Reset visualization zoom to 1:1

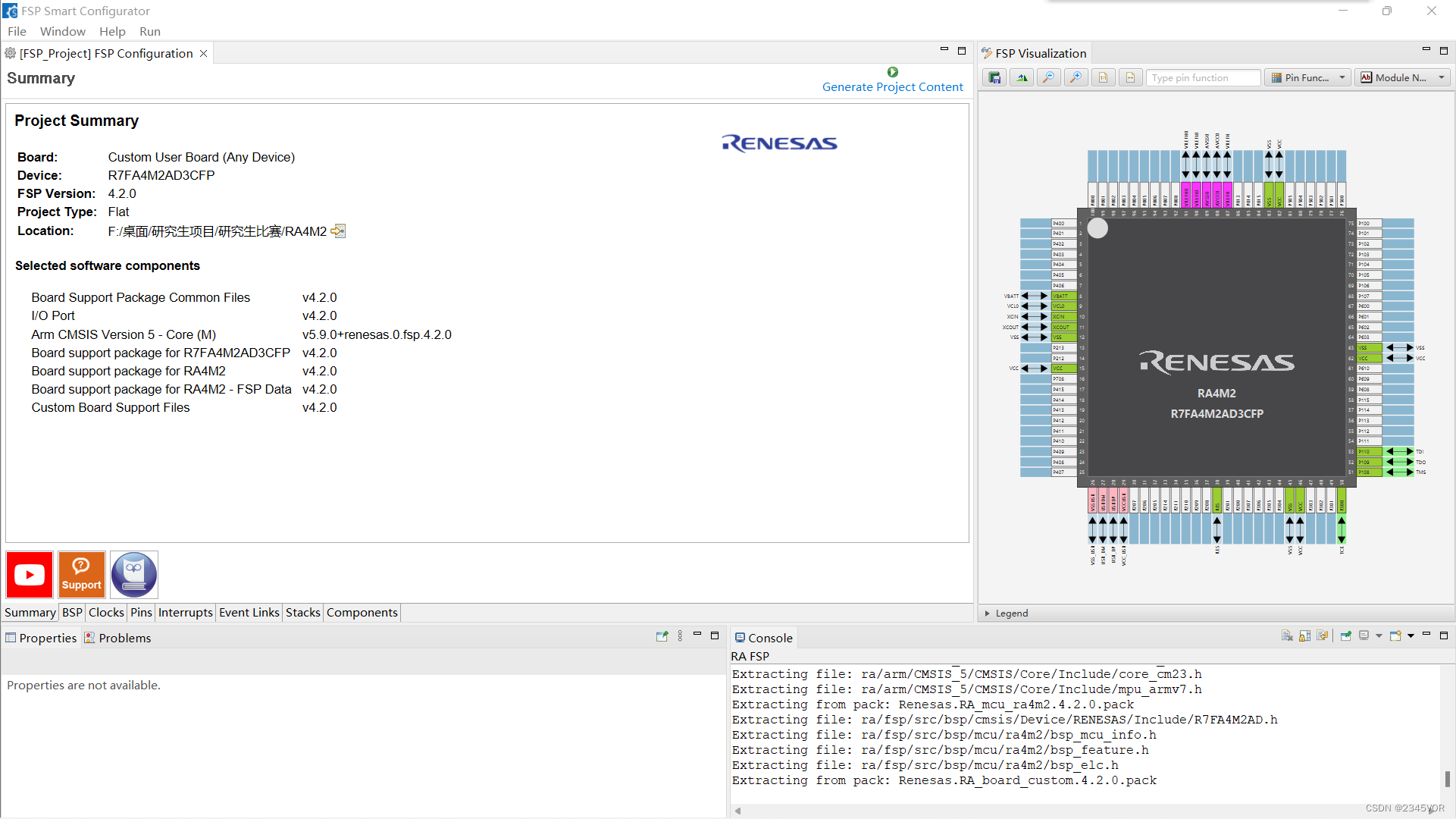tap(1104, 77)
